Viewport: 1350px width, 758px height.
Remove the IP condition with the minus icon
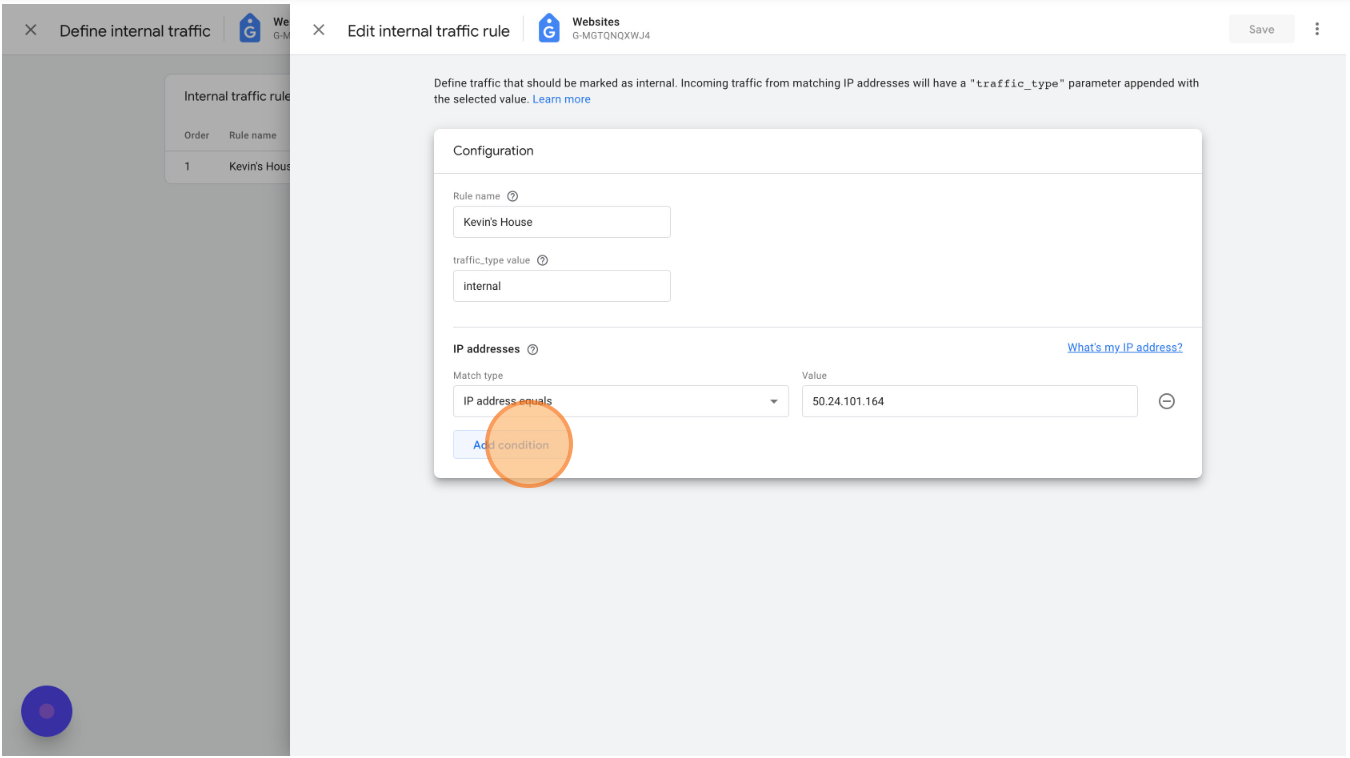pos(1166,401)
